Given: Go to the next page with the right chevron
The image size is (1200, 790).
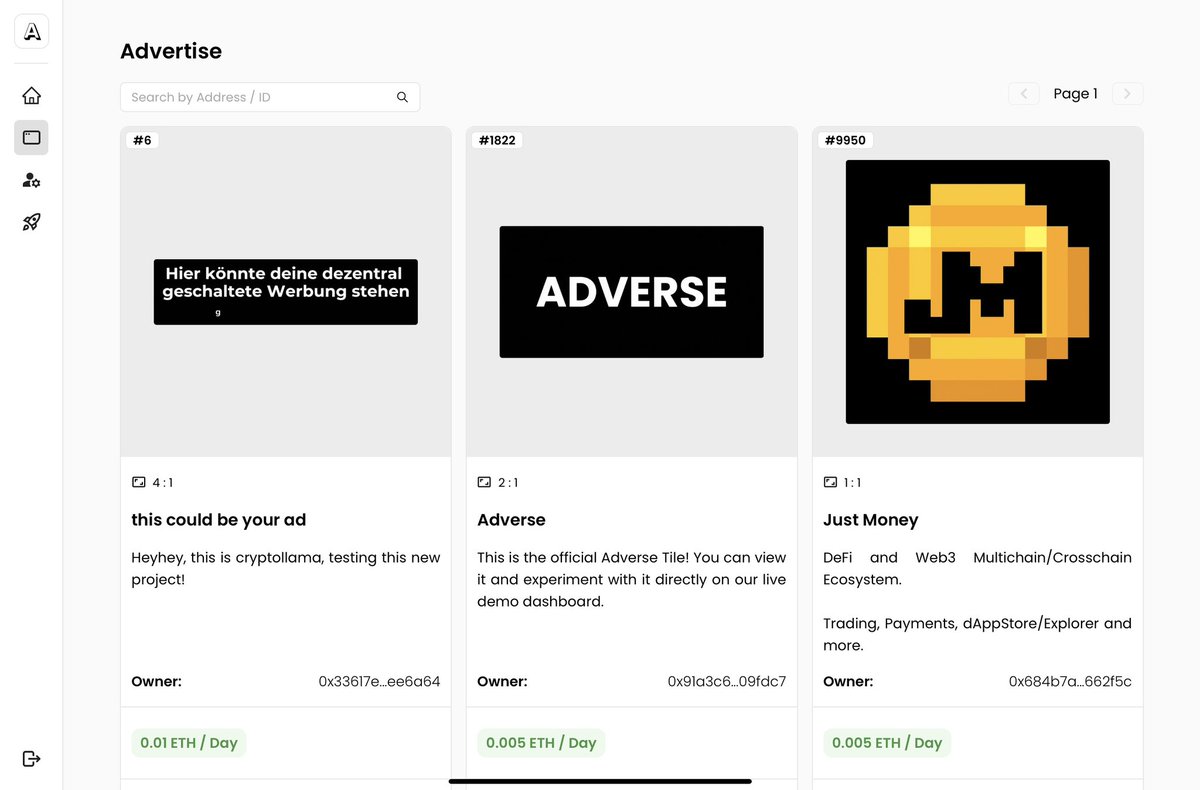Looking at the screenshot, I should tap(1127, 93).
